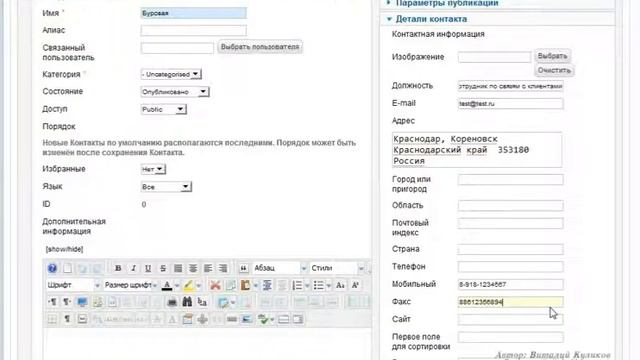Open the Категория dropdown

point(171,74)
